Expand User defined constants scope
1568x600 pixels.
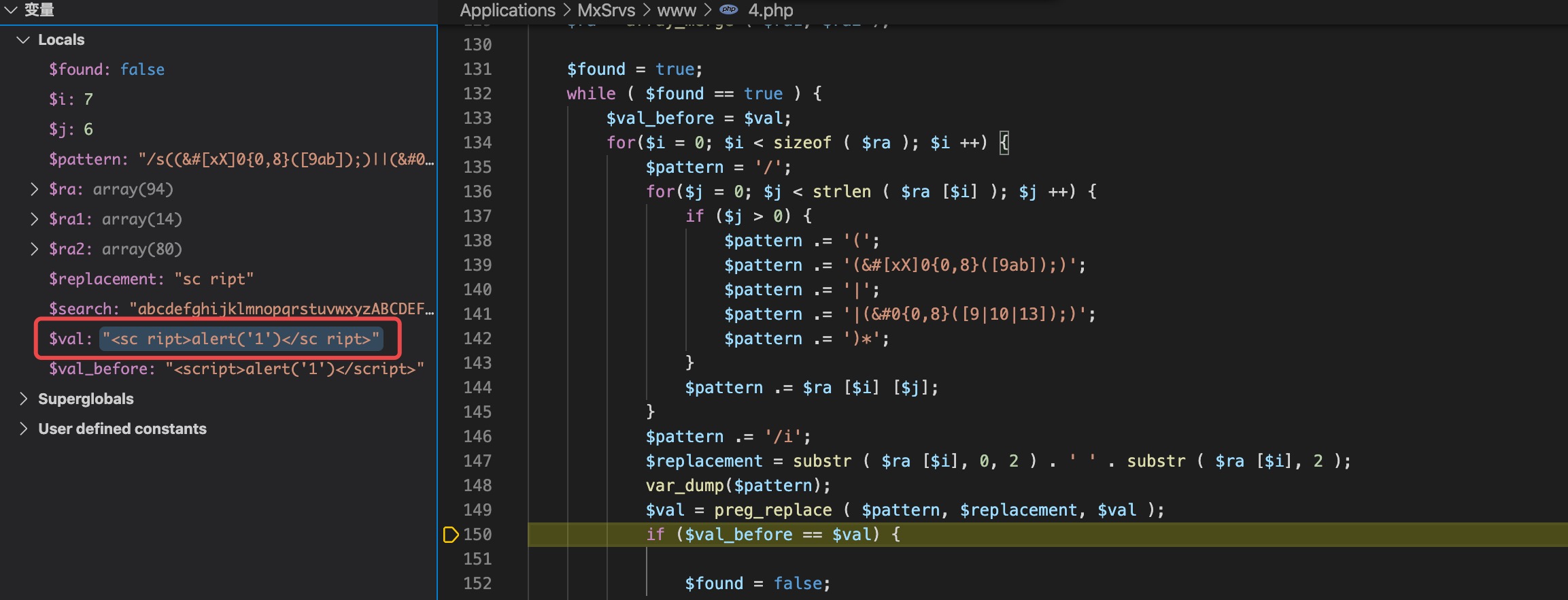pyautogui.click(x=23, y=429)
